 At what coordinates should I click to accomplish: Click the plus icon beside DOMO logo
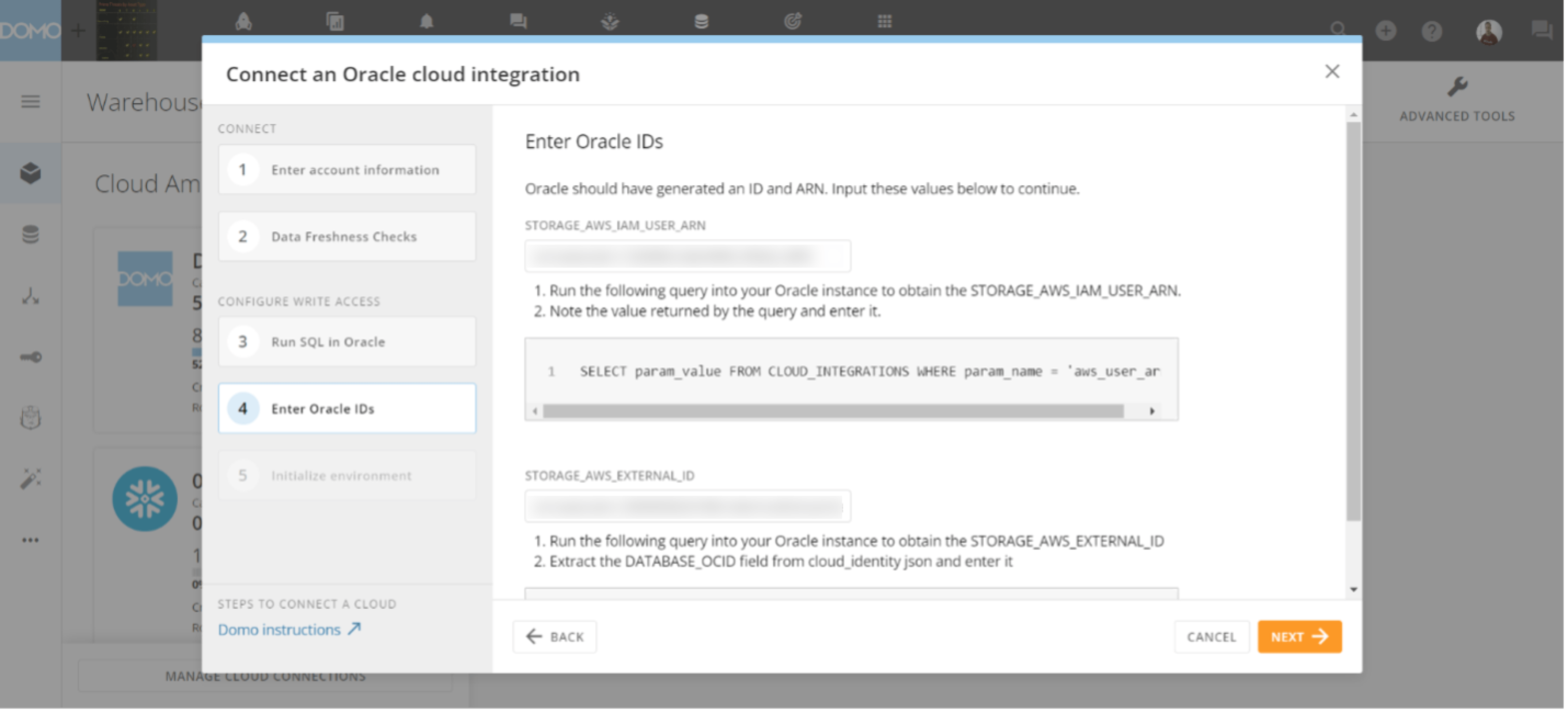(78, 30)
